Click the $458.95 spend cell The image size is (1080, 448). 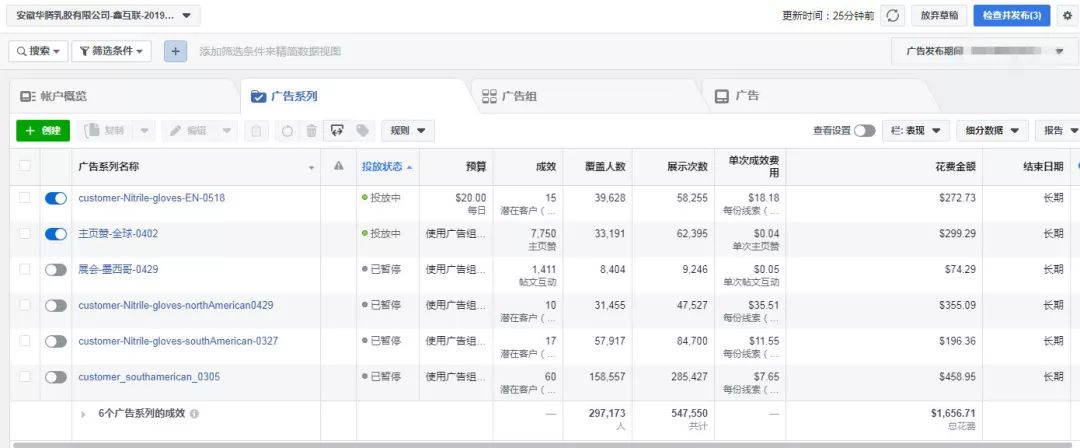pos(884,383)
